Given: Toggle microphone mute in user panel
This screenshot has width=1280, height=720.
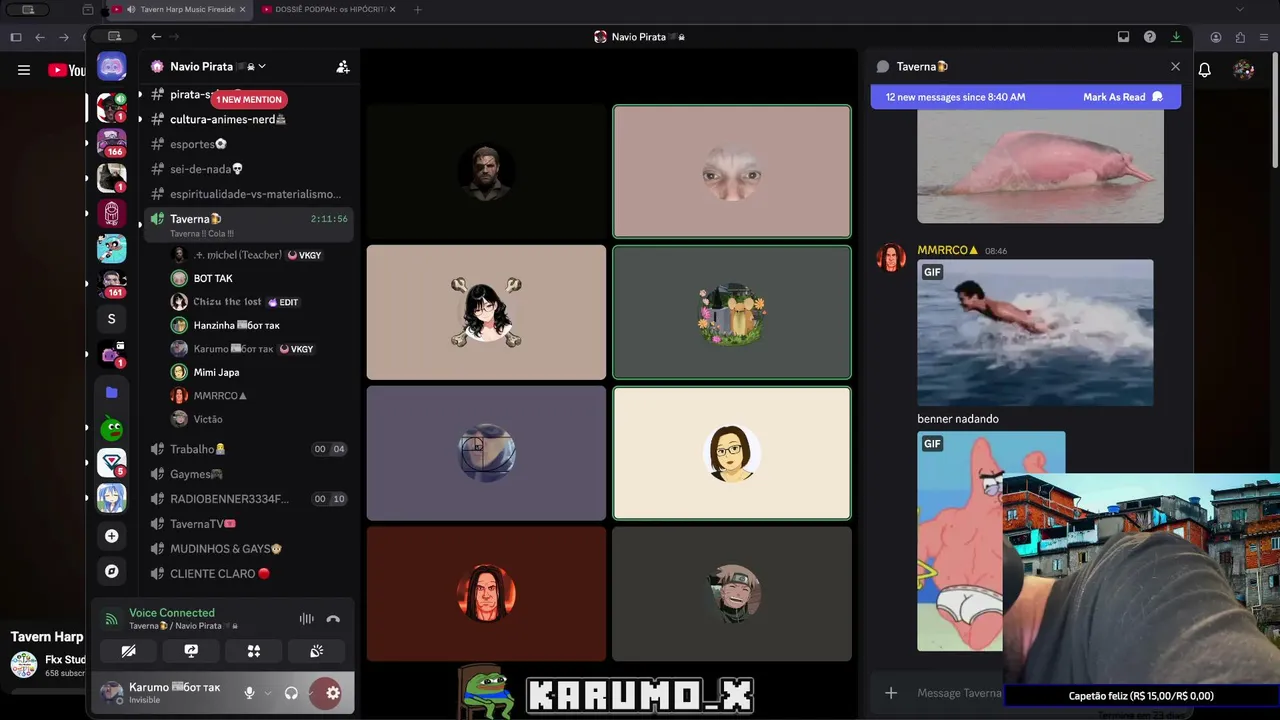Looking at the screenshot, I should [249, 693].
